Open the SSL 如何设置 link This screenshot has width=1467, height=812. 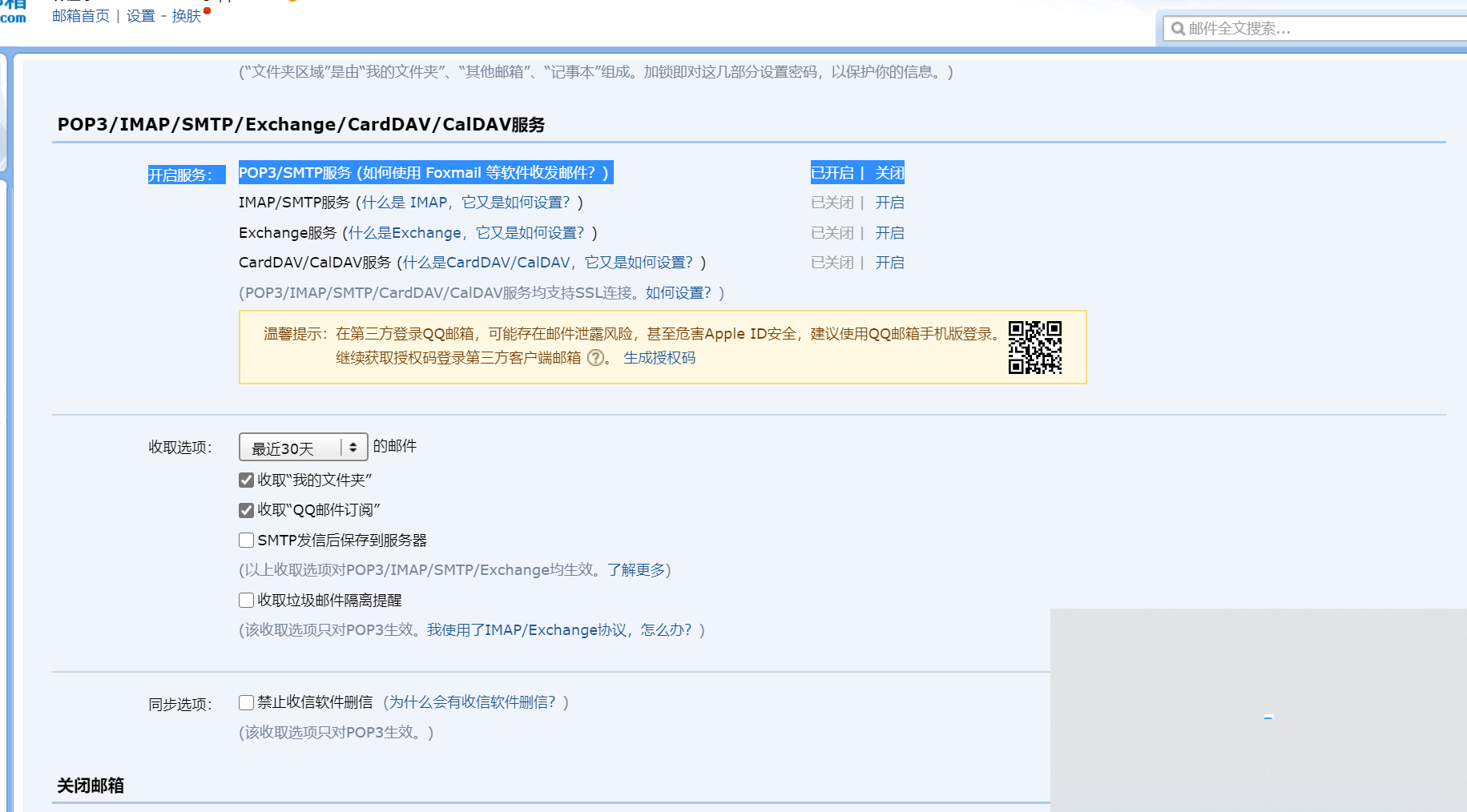(678, 293)
